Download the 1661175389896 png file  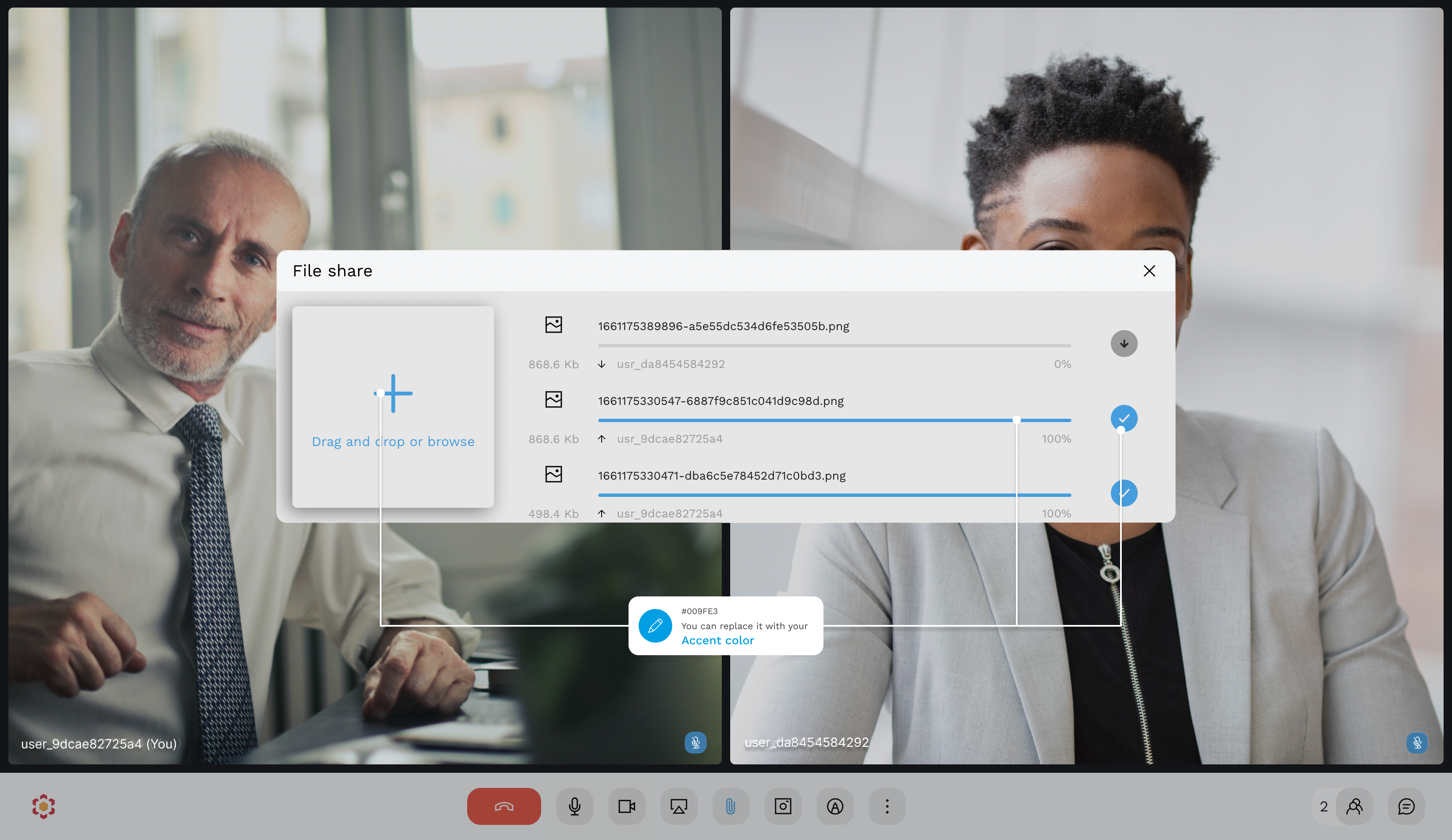pos(1124,344)
